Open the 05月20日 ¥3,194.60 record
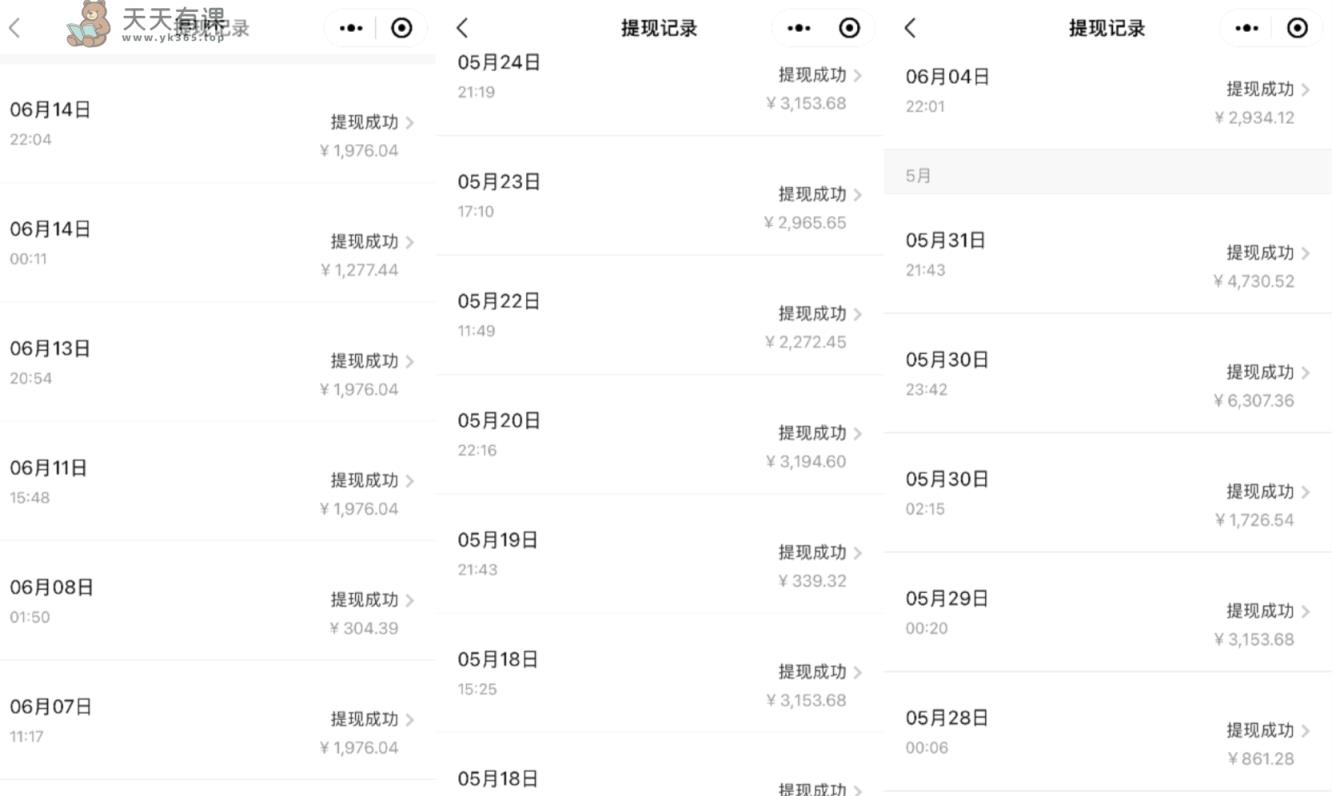The image size is (1332, 796). coord(660,435)
